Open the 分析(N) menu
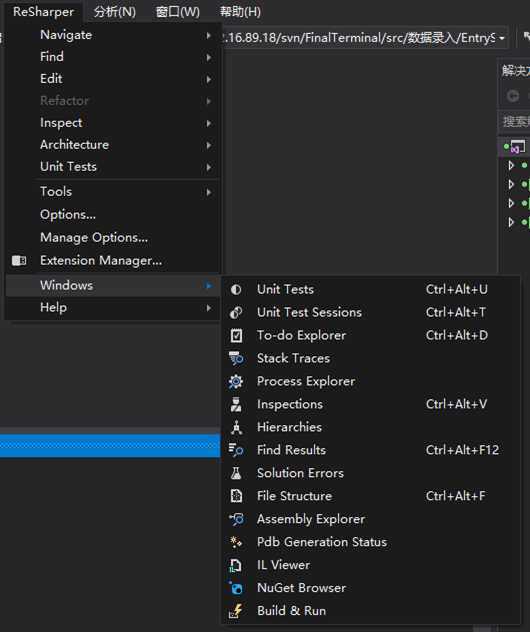This screenshot has height=632, width=530. [115, 12]
